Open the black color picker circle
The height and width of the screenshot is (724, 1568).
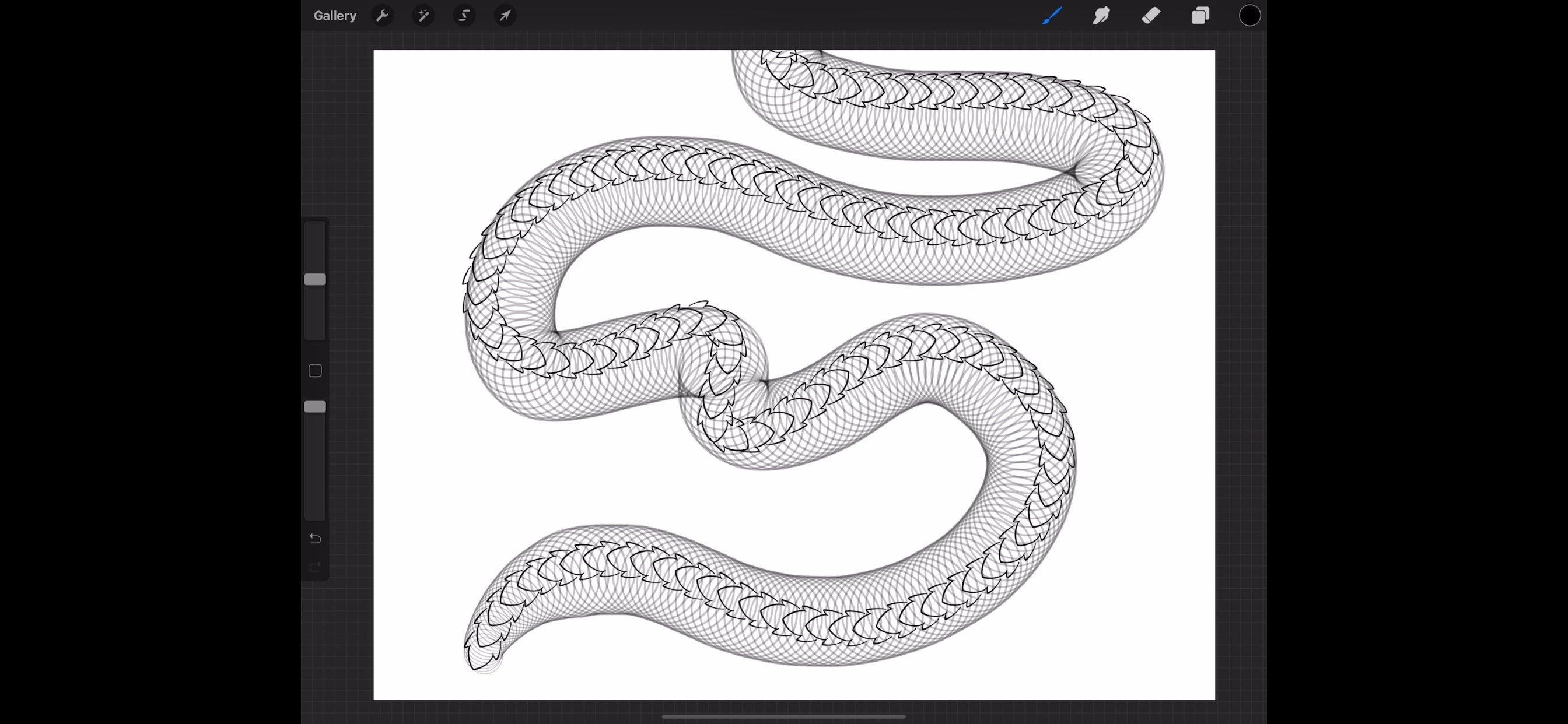tap(1249, 16)
